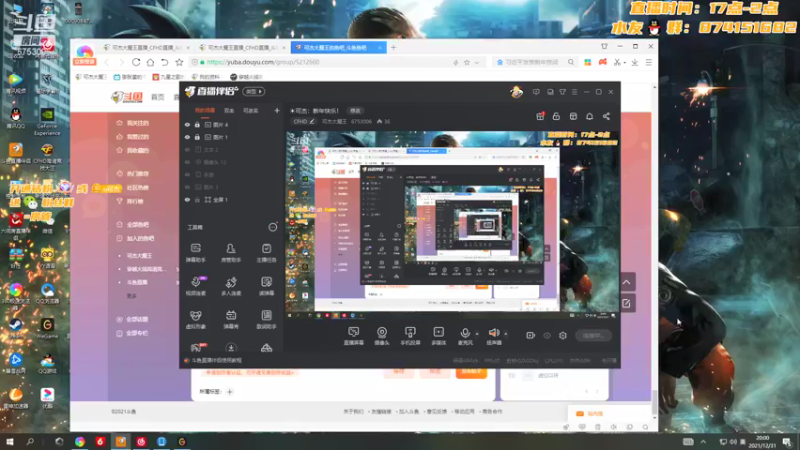
Task: Expand the mode switch pill beside logo
Action: [x=254, y=92]
